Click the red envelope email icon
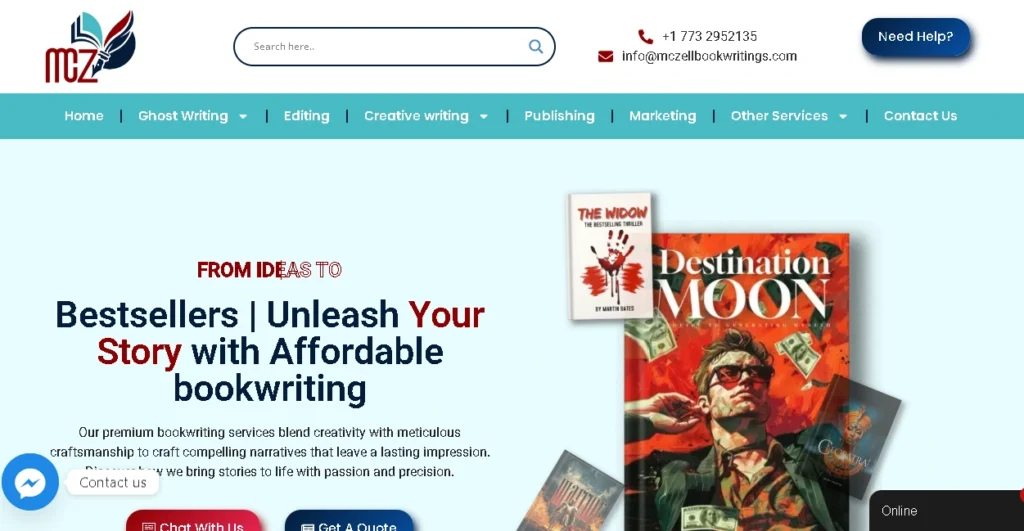 pyautogui.click(x=605, y=57)
